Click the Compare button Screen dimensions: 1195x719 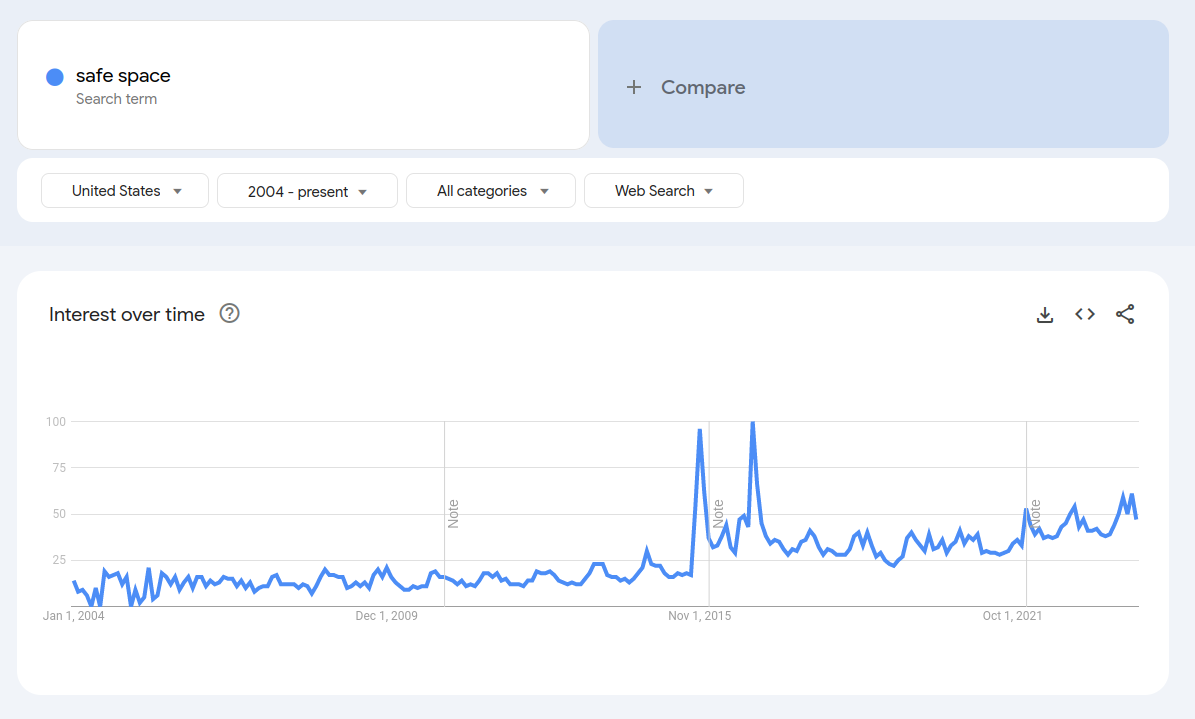coord(883,85)
